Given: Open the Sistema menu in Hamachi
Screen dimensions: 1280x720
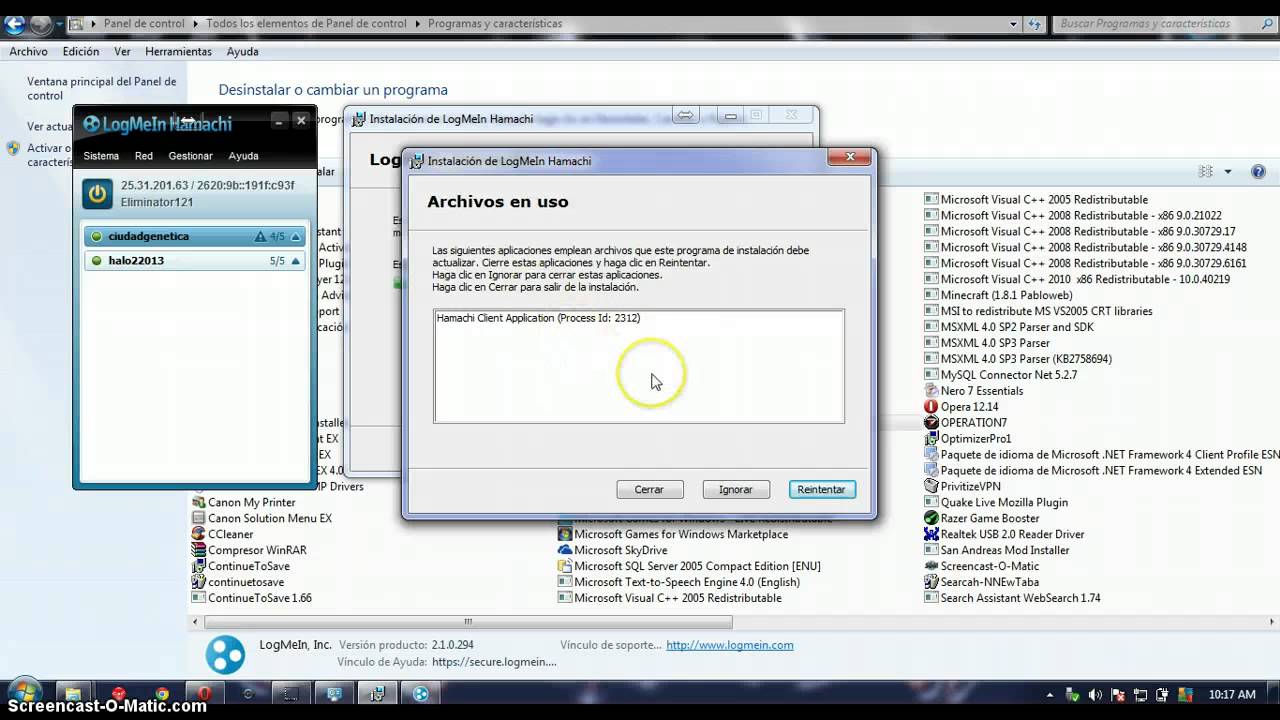Looking at the screenshot, I should pos(100,156).
